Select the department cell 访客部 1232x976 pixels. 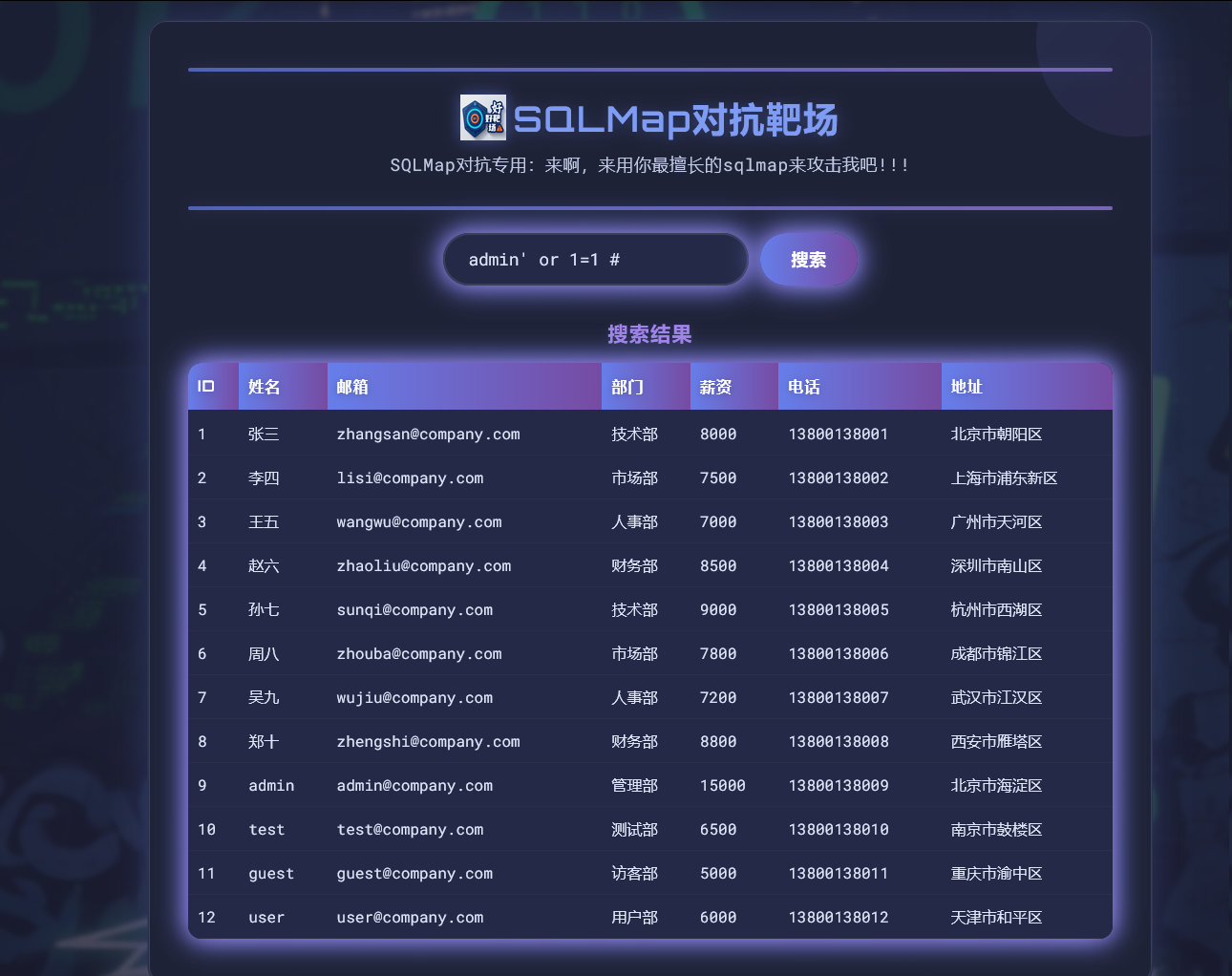[x=635, y=874]
